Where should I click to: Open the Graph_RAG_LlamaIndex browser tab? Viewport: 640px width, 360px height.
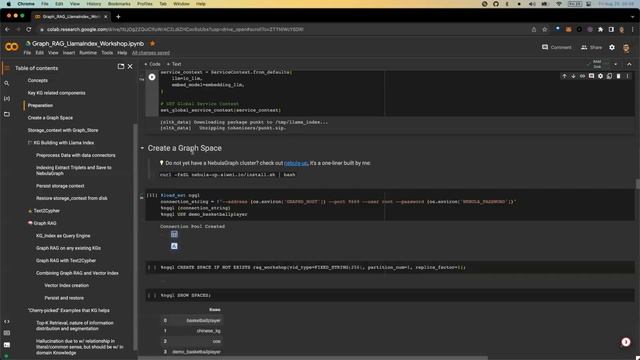pyautogui.click(x=70, y=17)
